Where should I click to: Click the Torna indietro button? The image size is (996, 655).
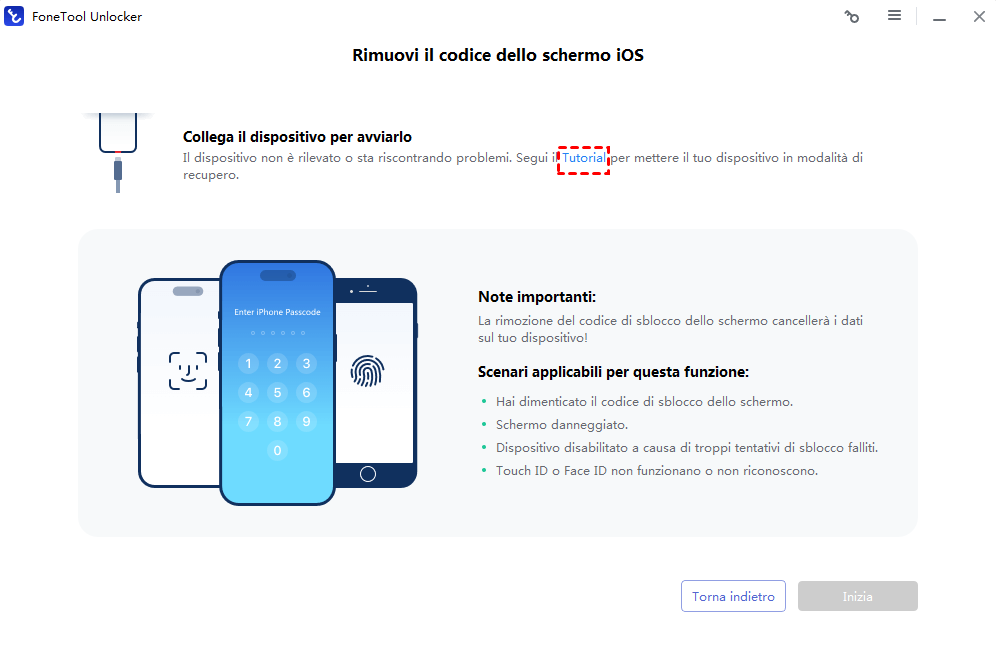pos(733,596)
